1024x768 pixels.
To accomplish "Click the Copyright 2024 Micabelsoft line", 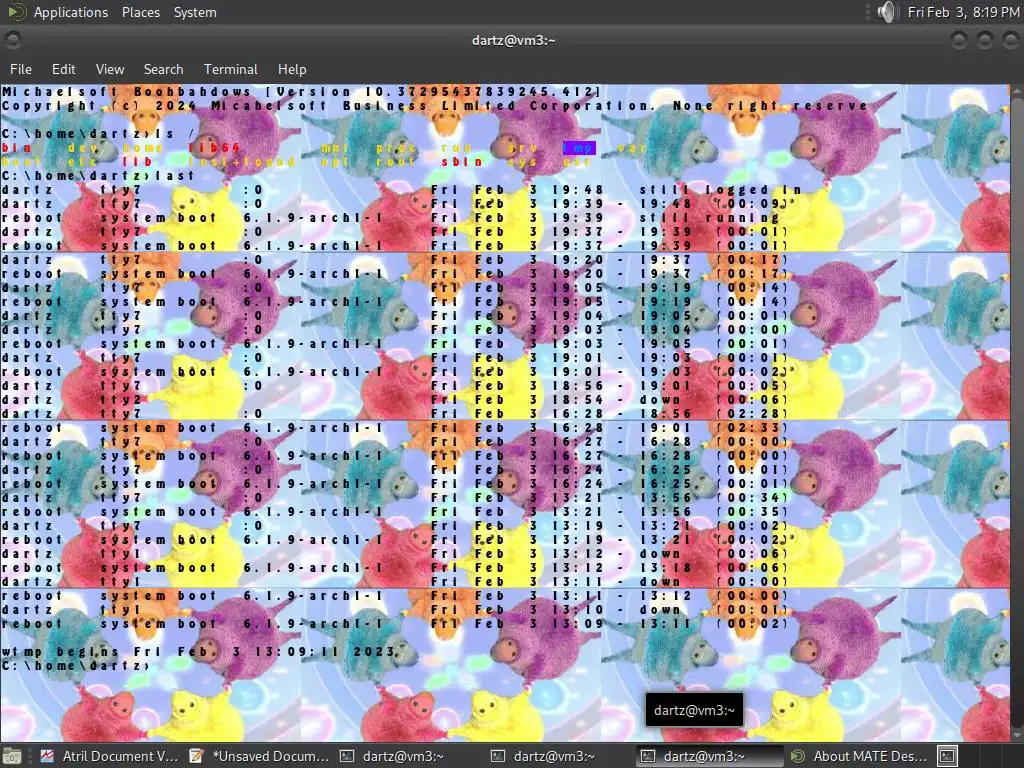I will 435,105.
